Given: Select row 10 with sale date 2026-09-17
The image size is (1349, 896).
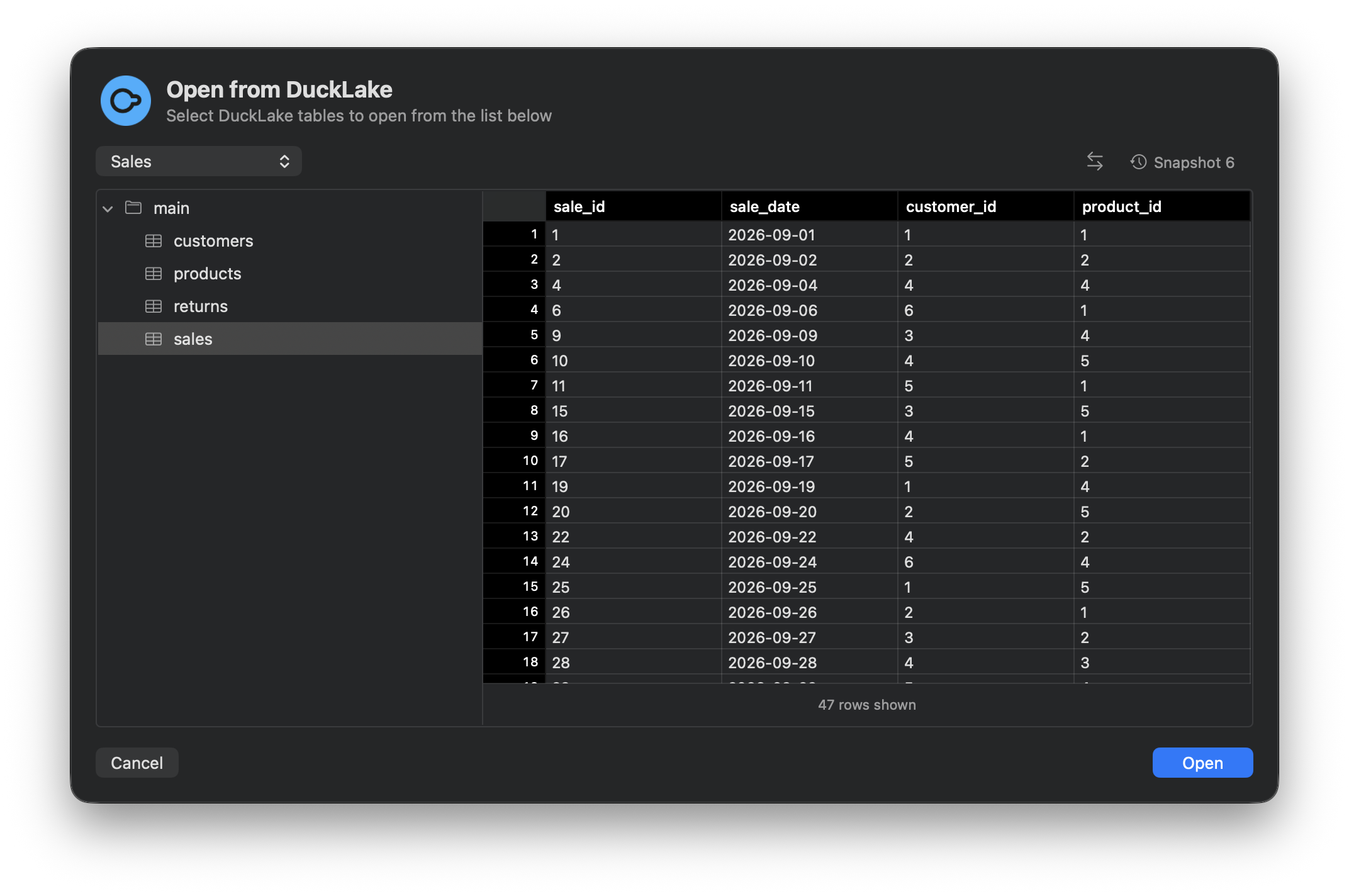Looking at the screenshot, I should point(866,461).
